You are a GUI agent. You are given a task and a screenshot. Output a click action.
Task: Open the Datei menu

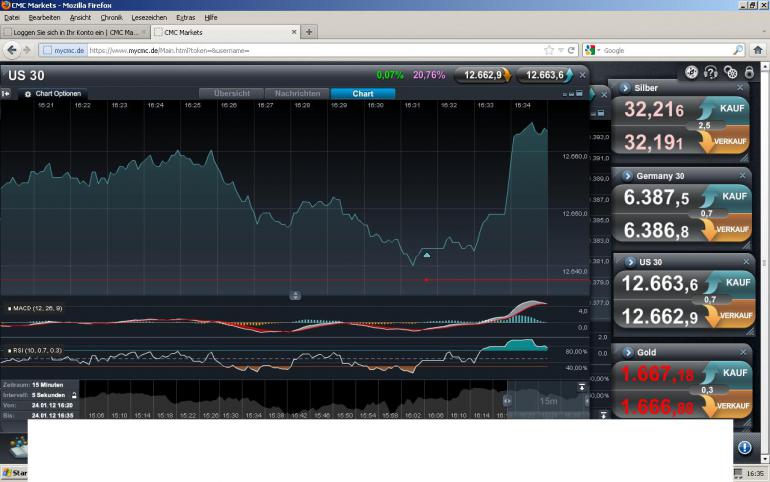tap(12, 18)
